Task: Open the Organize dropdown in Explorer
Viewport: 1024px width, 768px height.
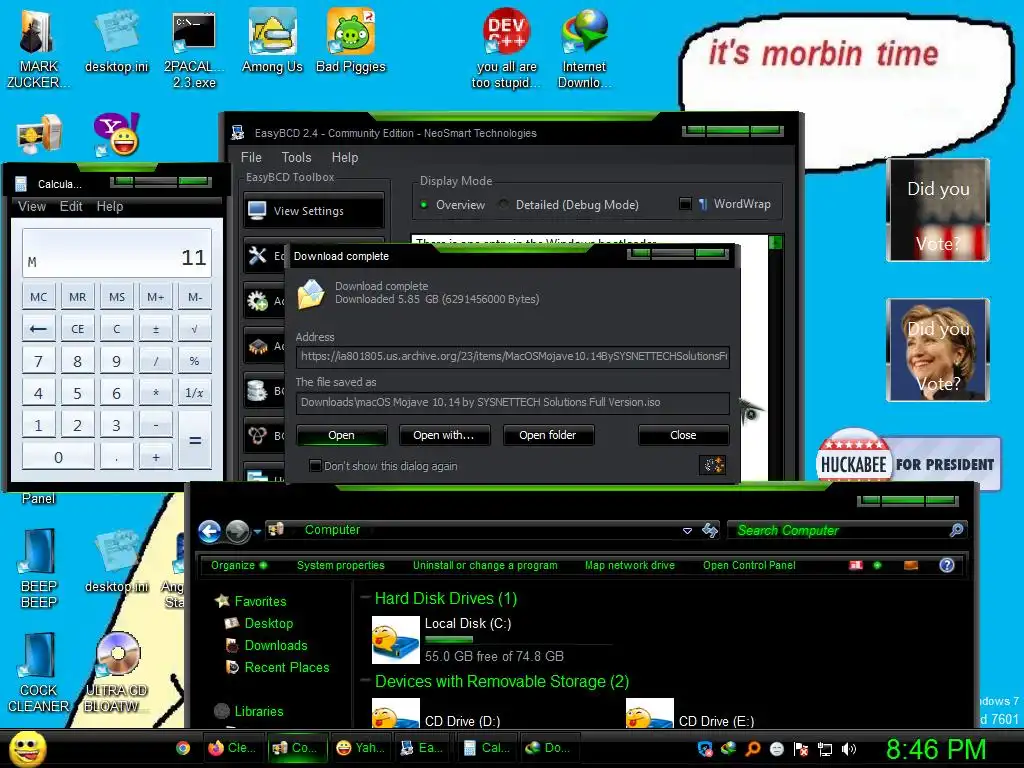Action: click(238, 565)
